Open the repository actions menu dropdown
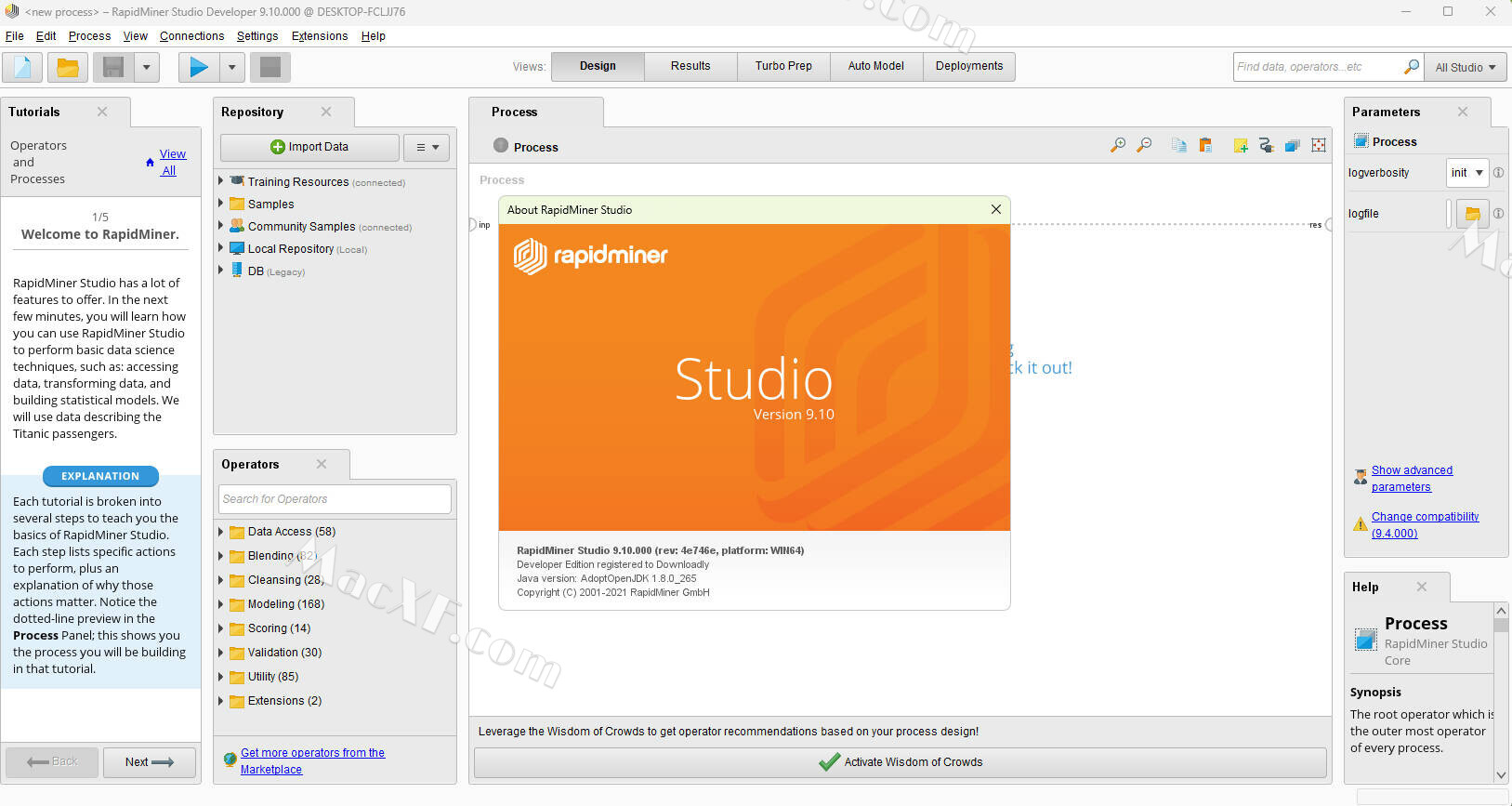Viewport: 1512px width, 806px height. click(427, 147)
